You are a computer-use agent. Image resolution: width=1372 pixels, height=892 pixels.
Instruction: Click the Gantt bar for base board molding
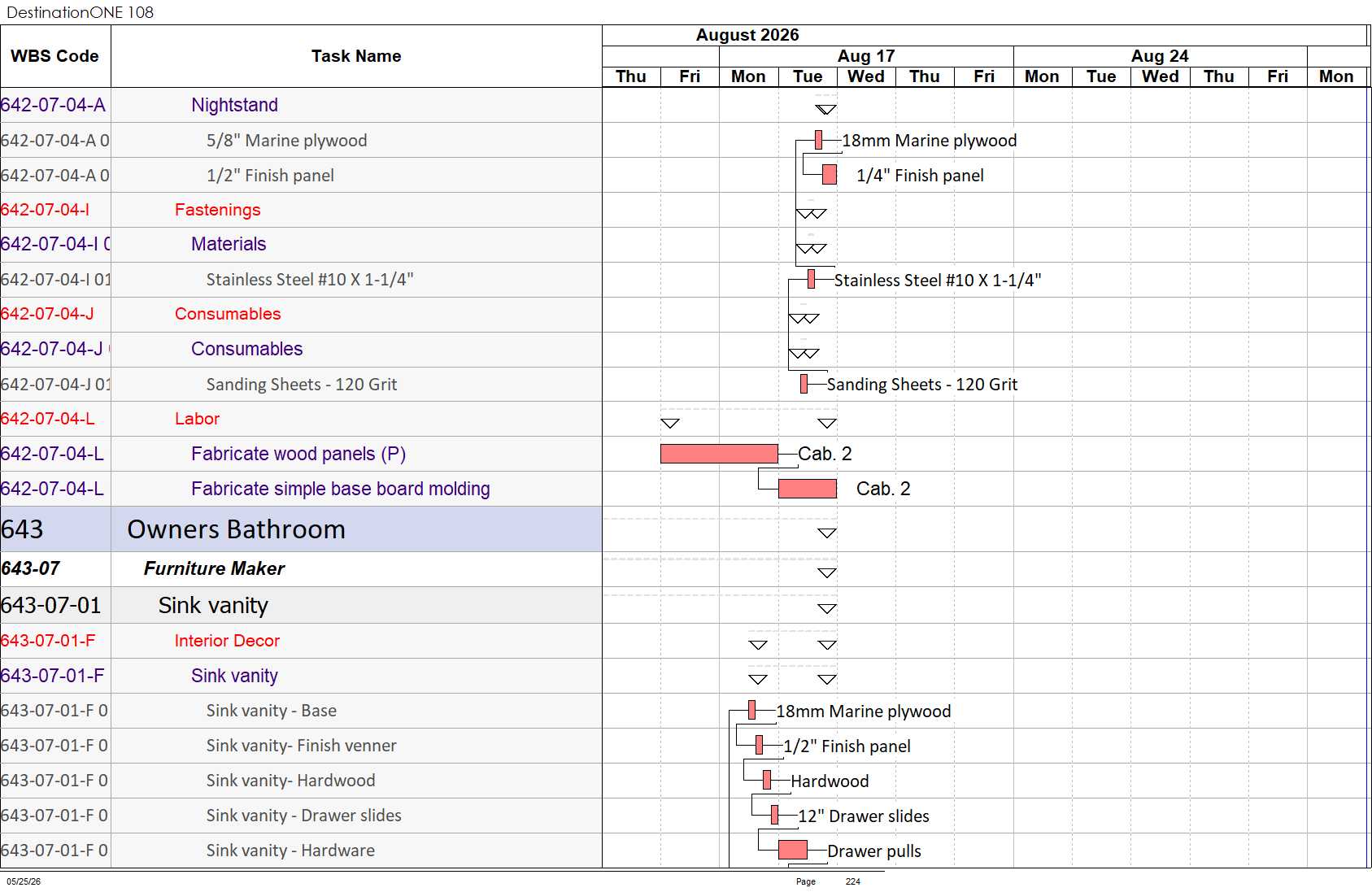(808, 489)
